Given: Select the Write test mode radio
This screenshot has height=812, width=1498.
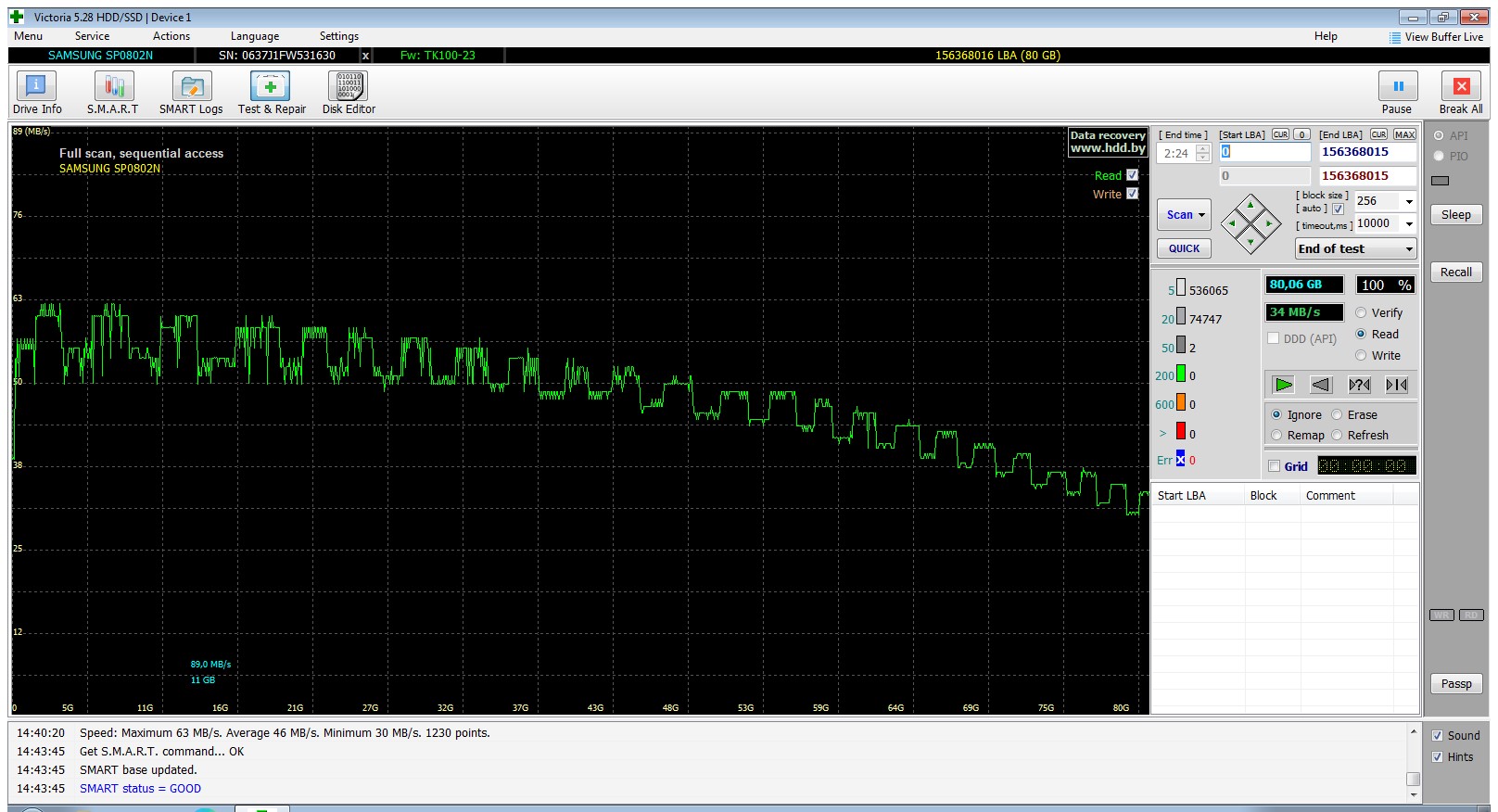Looking at the screenshot, I should tap(1361, 356).
